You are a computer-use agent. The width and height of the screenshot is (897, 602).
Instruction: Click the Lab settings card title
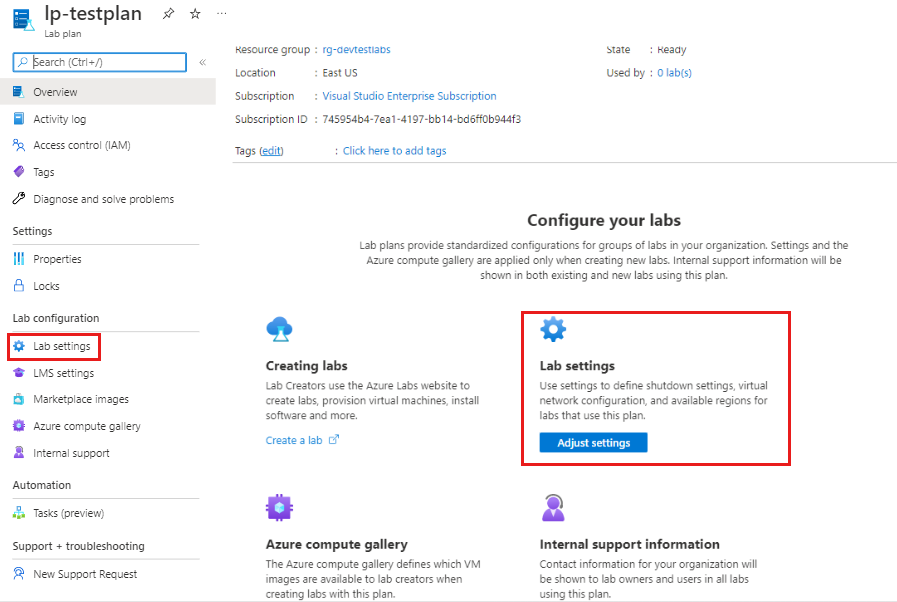[577, 366]
